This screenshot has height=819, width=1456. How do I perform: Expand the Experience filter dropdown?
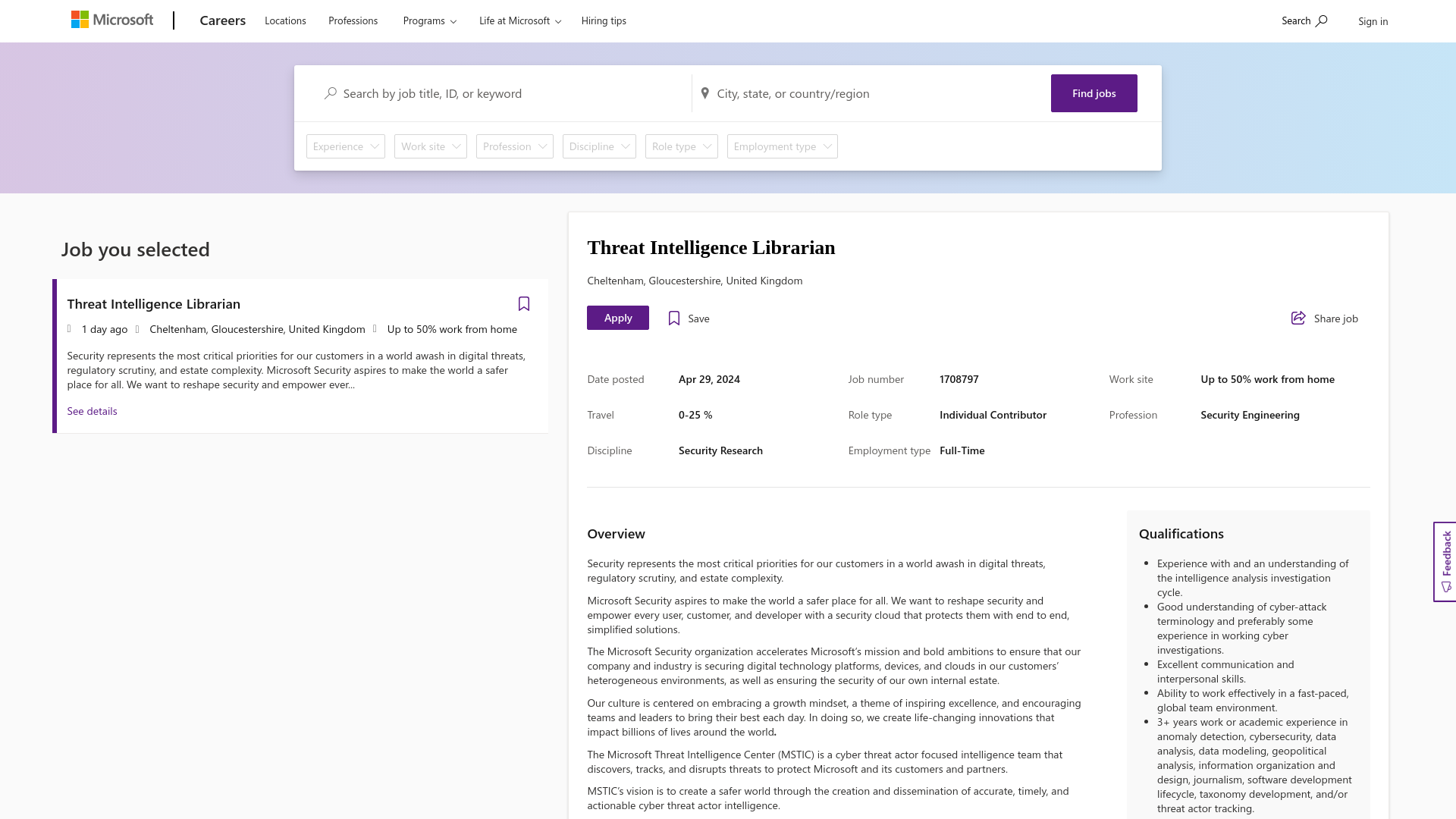(345, 146)
